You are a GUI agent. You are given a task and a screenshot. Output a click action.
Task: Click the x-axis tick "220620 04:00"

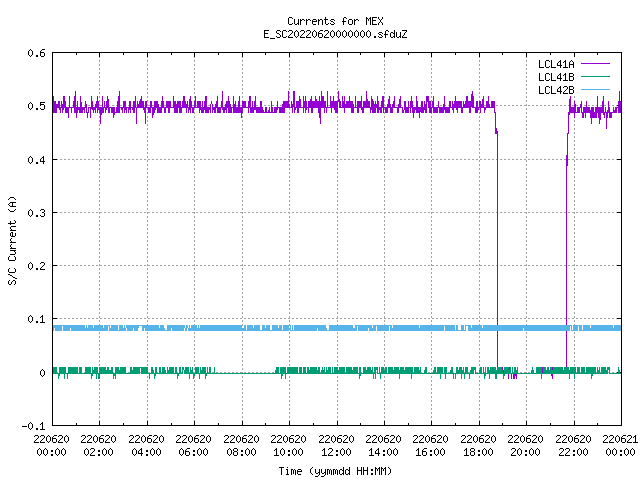[x=146, y=446]
